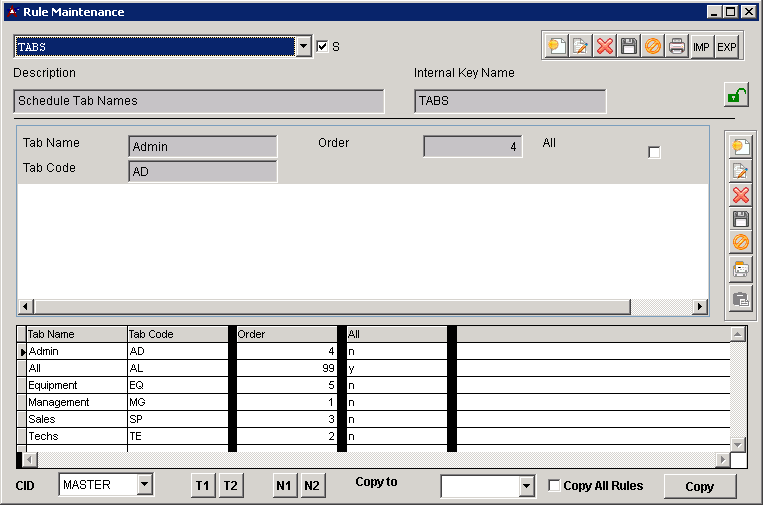Minimize the Rule Maintenance window
Screen dimensions: 763x505
point(714,12)
